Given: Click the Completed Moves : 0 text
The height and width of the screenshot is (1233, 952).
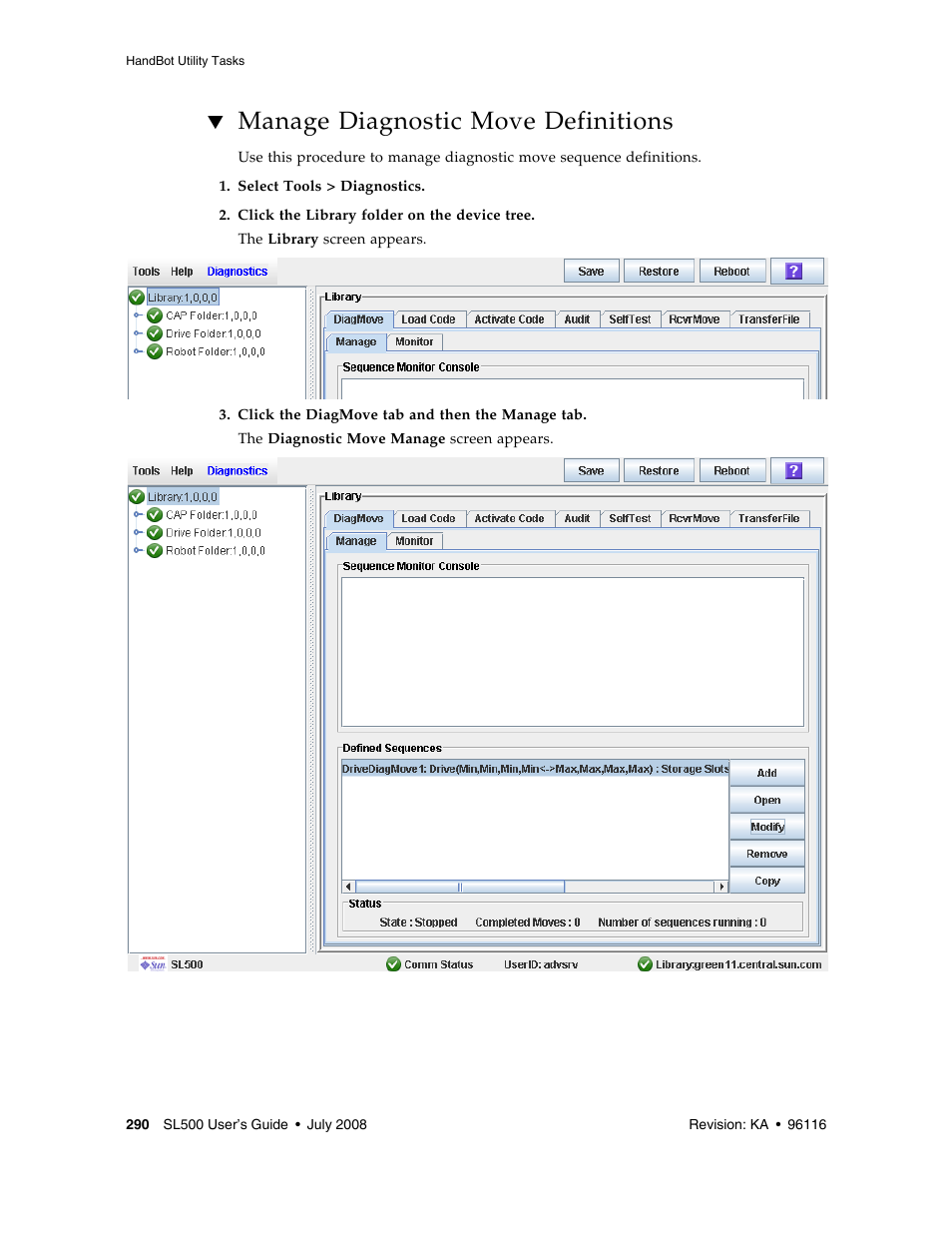Looking at the screenshot, I should tap(528, 923).
